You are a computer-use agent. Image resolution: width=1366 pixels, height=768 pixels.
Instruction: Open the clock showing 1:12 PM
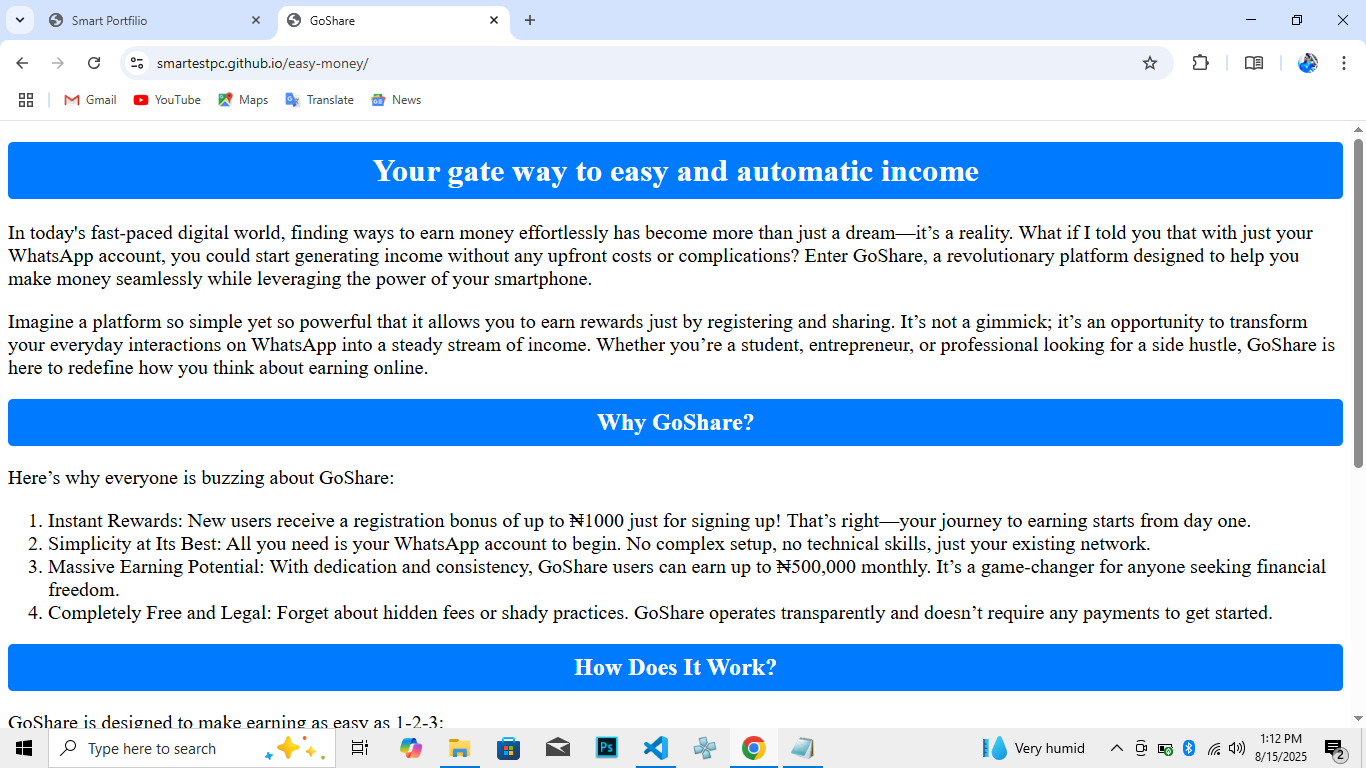point(1281,748)
